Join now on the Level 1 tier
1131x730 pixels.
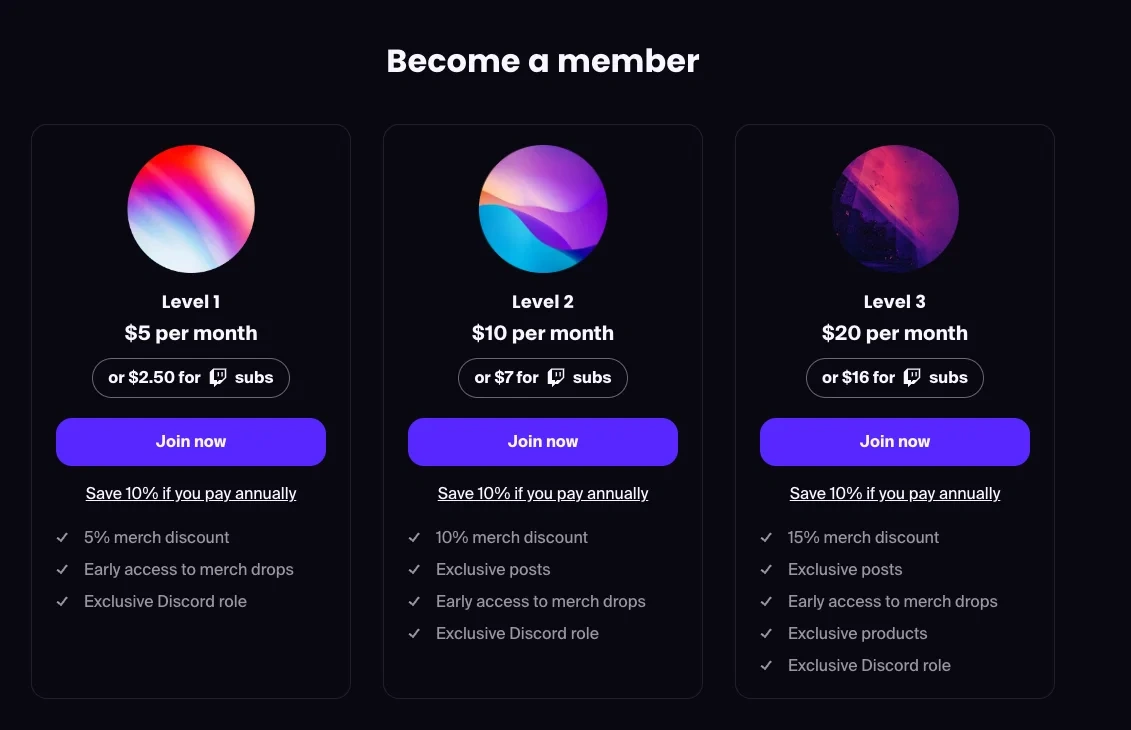click(190, 441)
